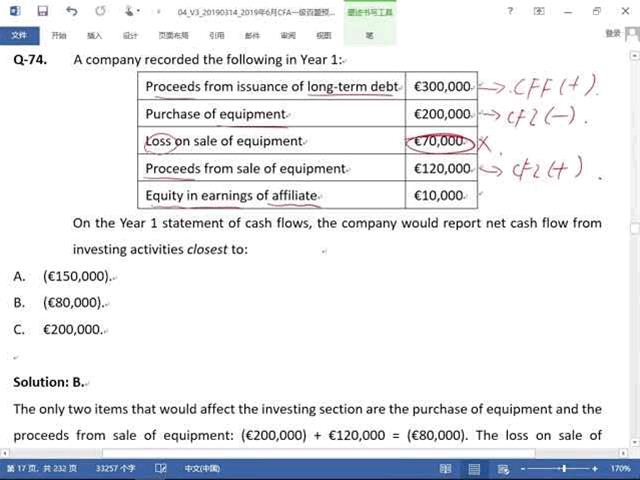
Task: Switch to Web Layout view icon
Action: coord(503,469)
